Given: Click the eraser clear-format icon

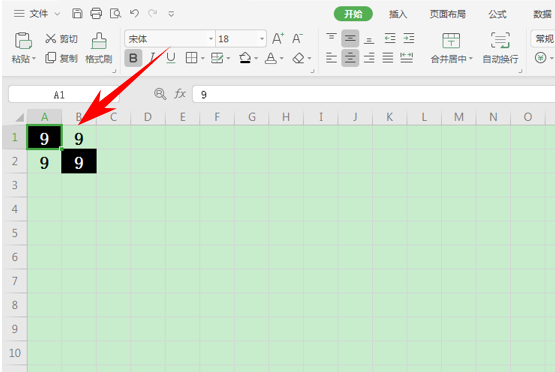Looking at the screenshot, I should (298, 58).
